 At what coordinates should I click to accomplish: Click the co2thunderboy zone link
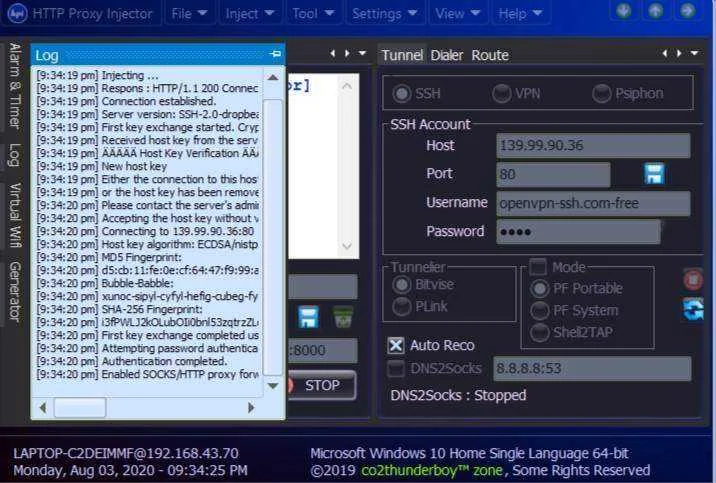click(432, 470)
